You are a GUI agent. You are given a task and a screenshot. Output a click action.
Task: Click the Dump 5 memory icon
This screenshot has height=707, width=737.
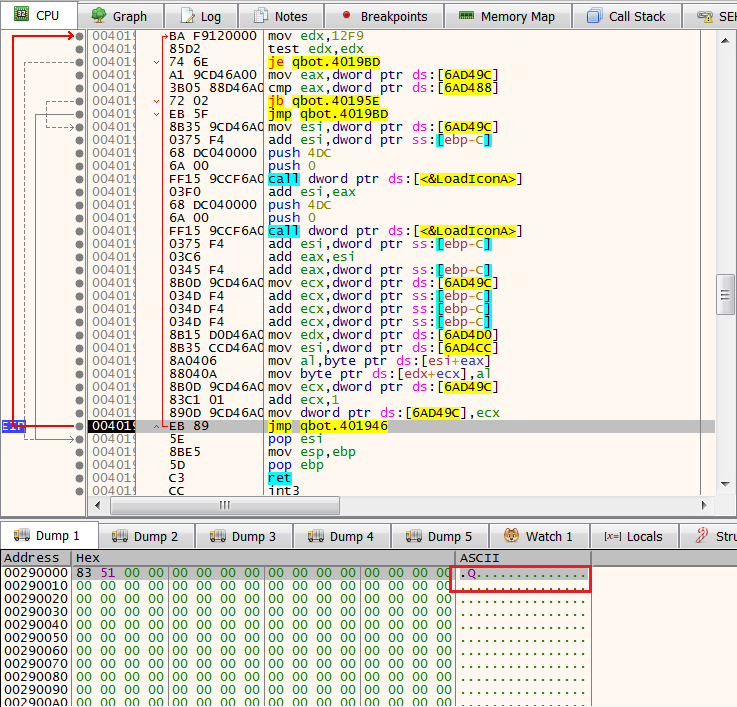(x=414, y=535)
